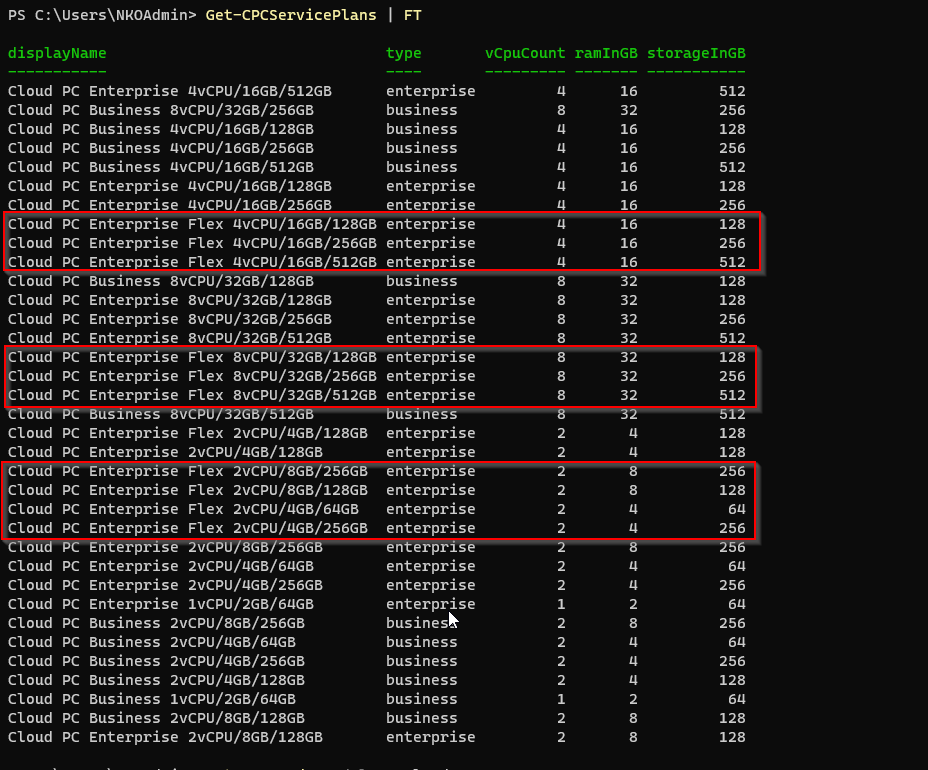The height and width of the screenshot is (770, 928).
Task: Select Cloud PC Business 2vCPU/8GB/128GB name
Action: pyautogui.click(x=156, y=718)
